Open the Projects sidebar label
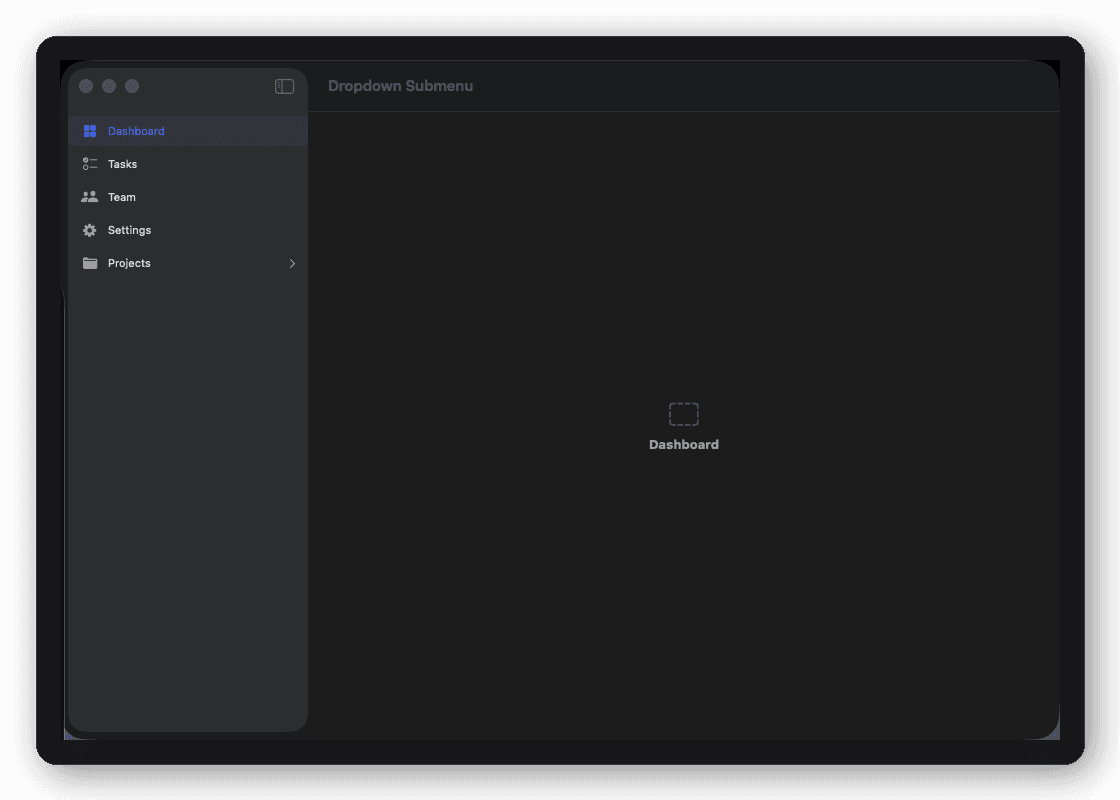The image size is (1120, 800). point(129,263)
